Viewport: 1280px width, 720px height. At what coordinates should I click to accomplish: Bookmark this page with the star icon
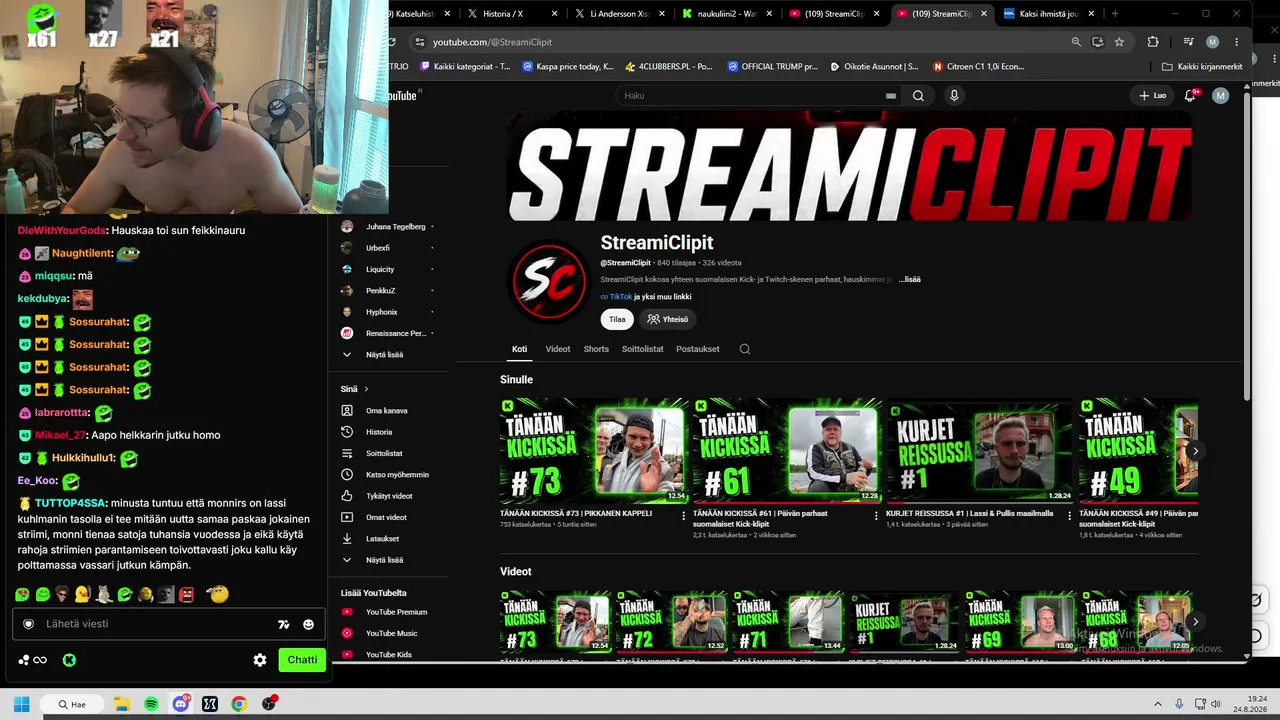(x=1119, y=42)
